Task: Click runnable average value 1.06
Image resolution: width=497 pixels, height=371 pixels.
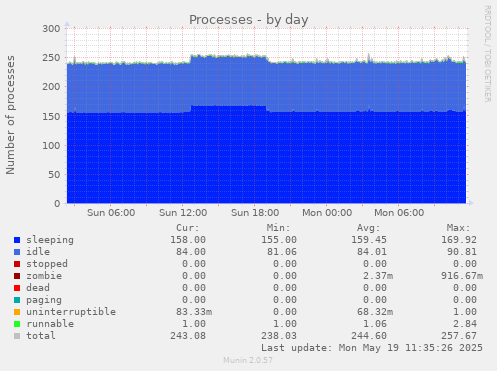Action: 375,324
